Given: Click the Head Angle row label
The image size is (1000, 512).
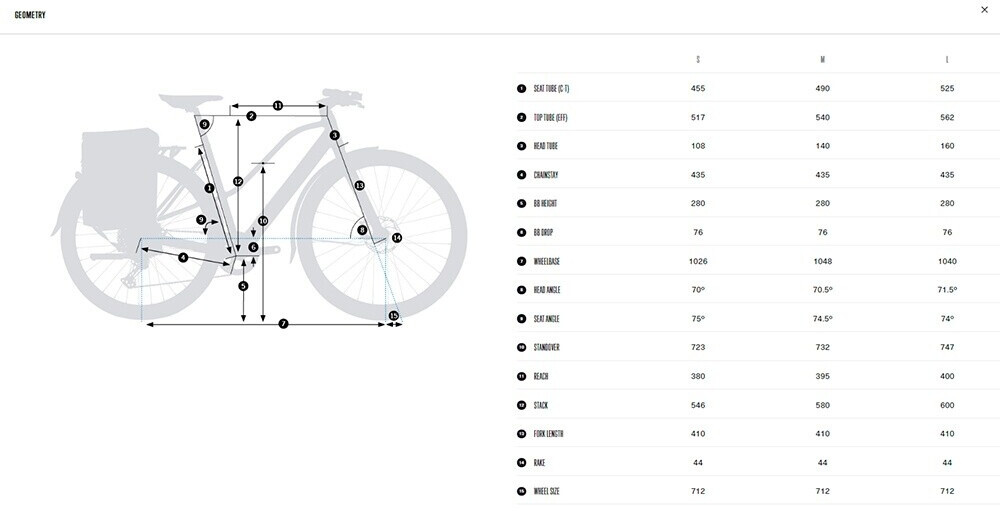Looking at the screenshot, I should click(549, 290).
